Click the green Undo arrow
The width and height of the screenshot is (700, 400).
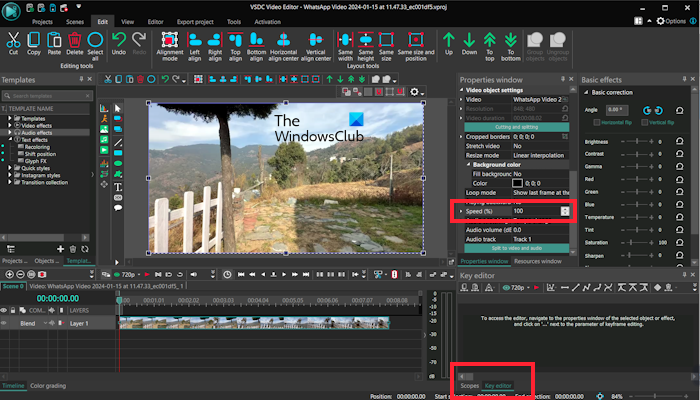[119, 40]
